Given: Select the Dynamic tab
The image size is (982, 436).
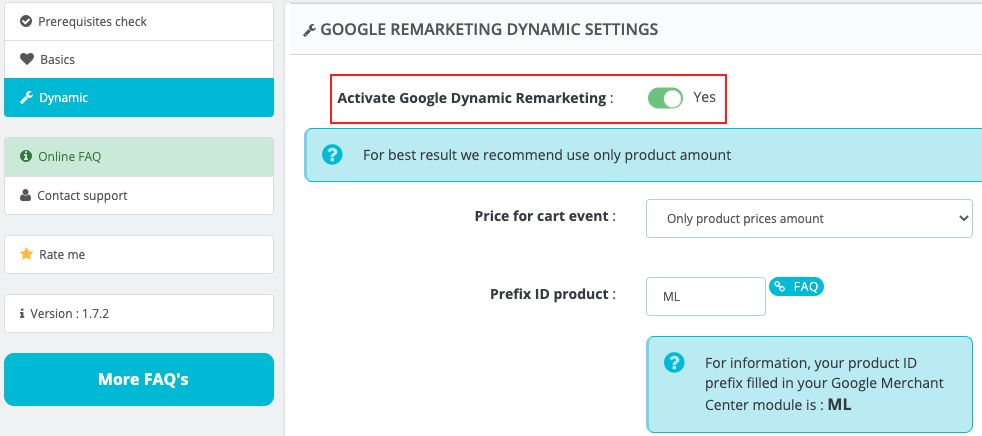Looking at the screenshot, I should point(139,98).
